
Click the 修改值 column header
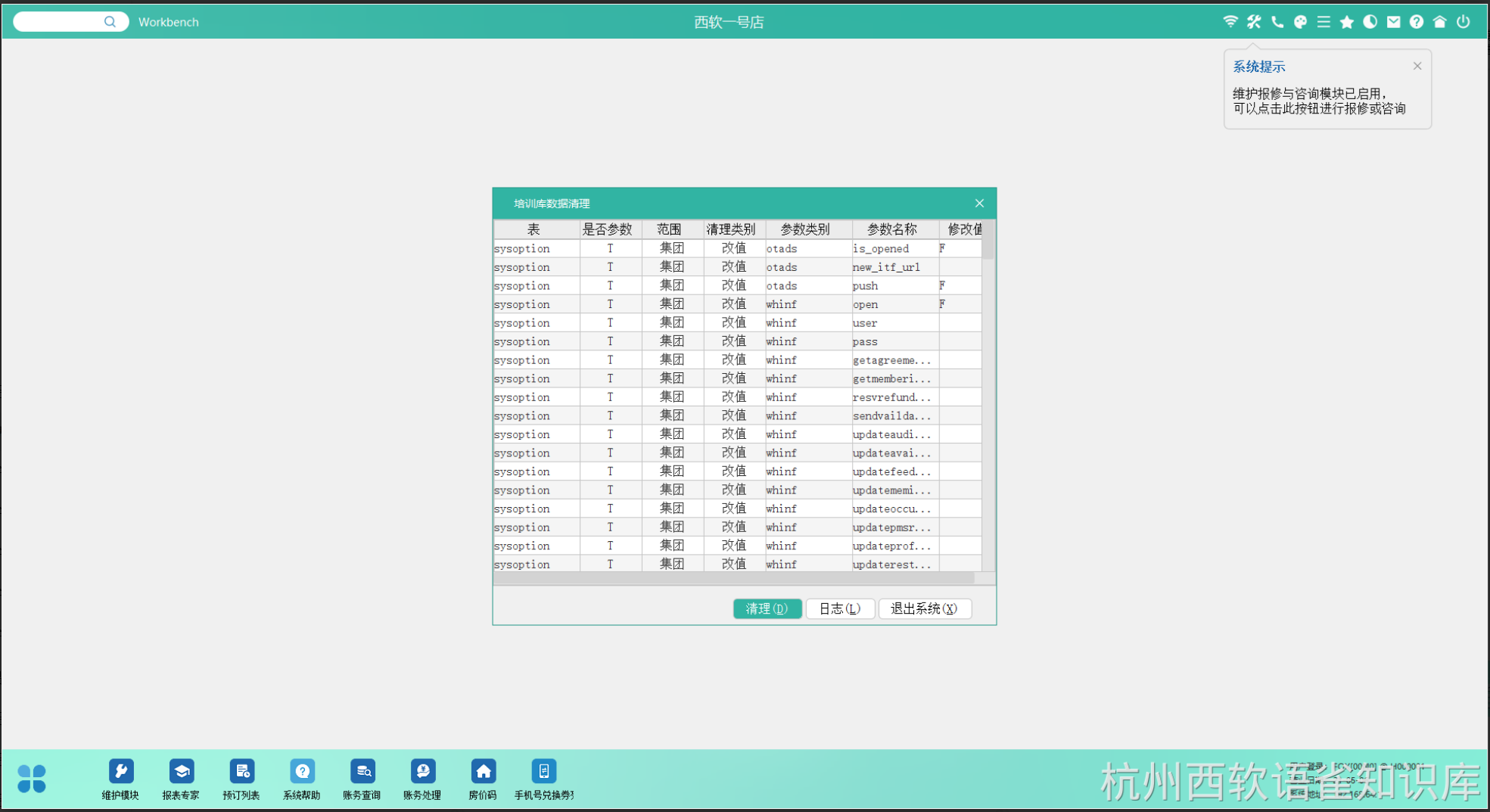[x=961, y=229]
